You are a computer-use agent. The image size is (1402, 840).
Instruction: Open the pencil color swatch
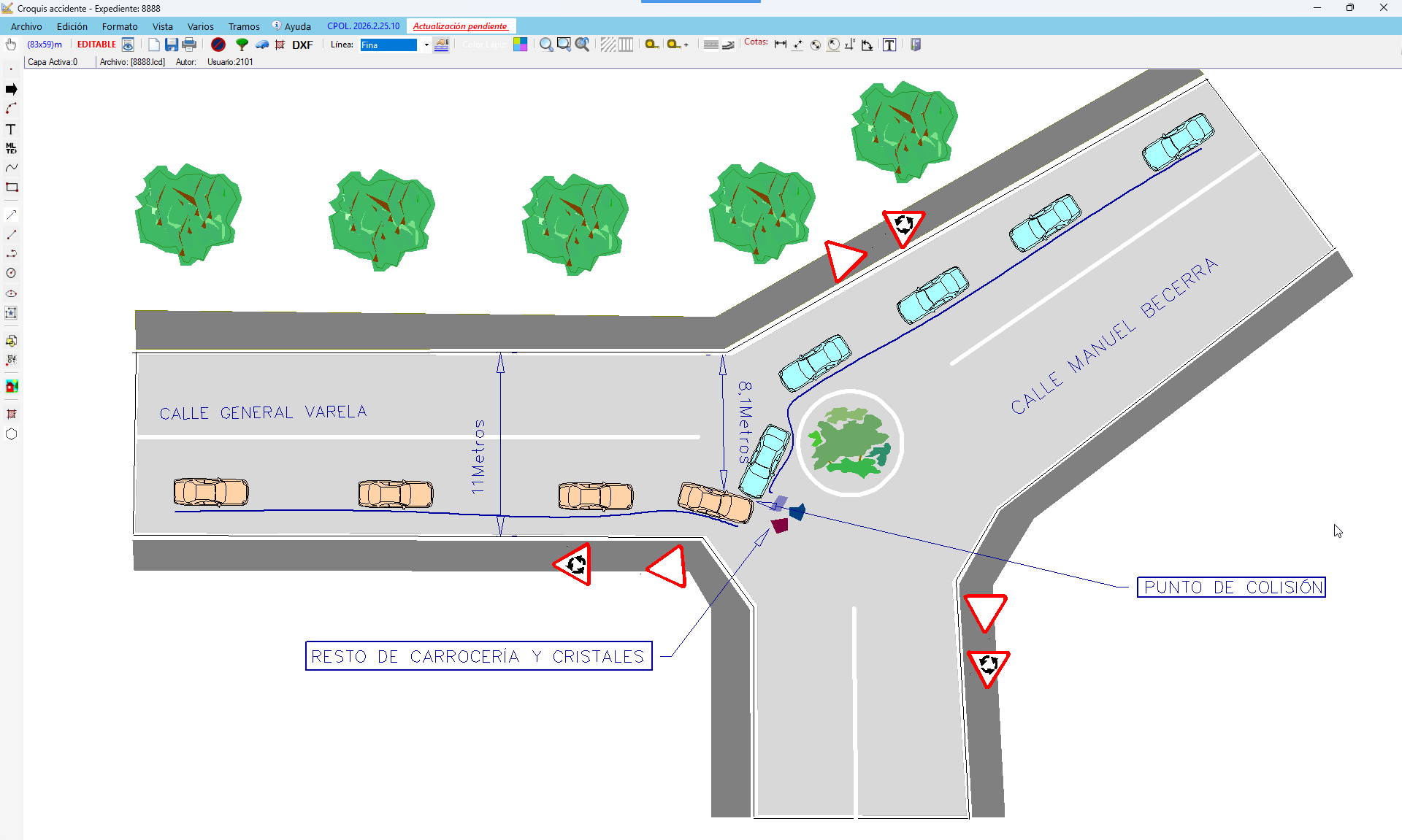[x=520, y=45]
